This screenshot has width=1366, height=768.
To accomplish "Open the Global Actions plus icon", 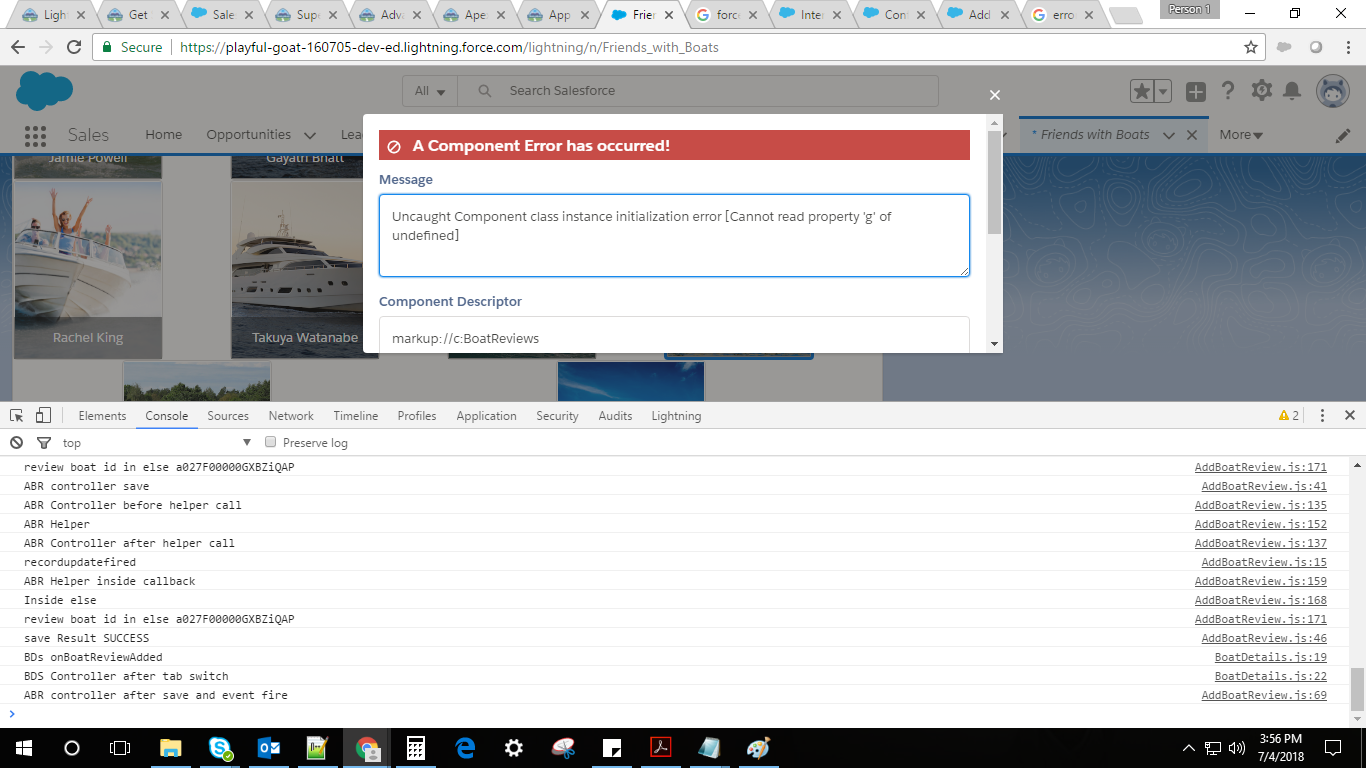I will click(1196, 91).
